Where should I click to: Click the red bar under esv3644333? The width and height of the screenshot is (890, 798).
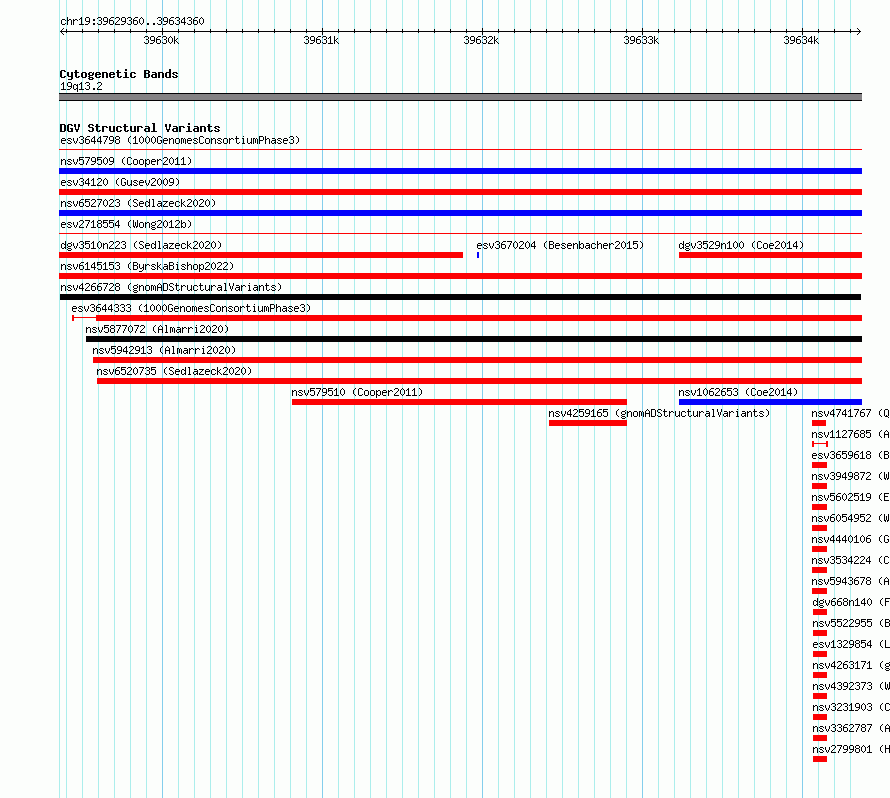tap(479, 318)
